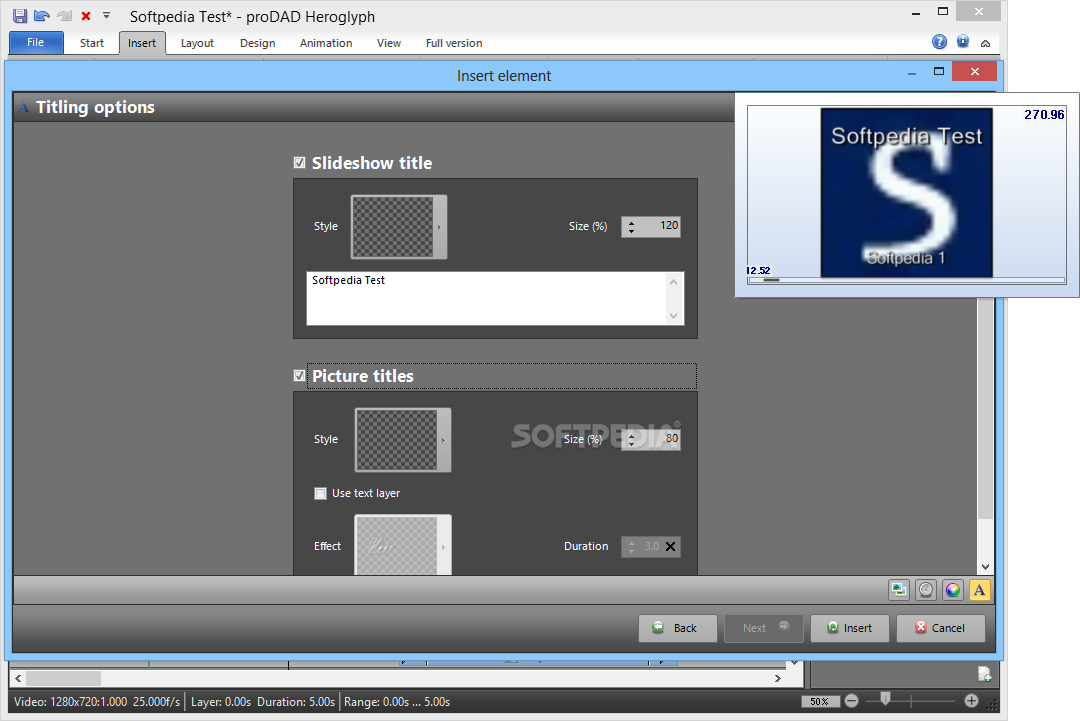Expand the Slideshow title style picker arrow
The width and height of the screenshot is (1080, 721).
coord(440,227)
